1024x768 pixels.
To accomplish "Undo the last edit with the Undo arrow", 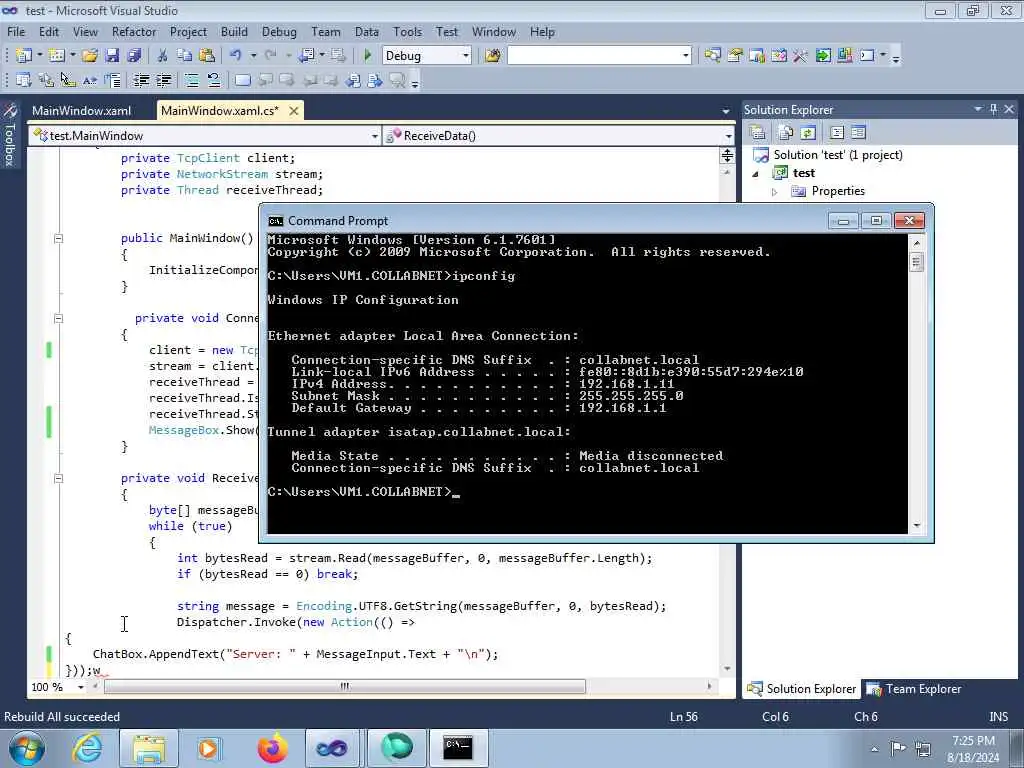I will pyautogui.click(x=236, y=56).
